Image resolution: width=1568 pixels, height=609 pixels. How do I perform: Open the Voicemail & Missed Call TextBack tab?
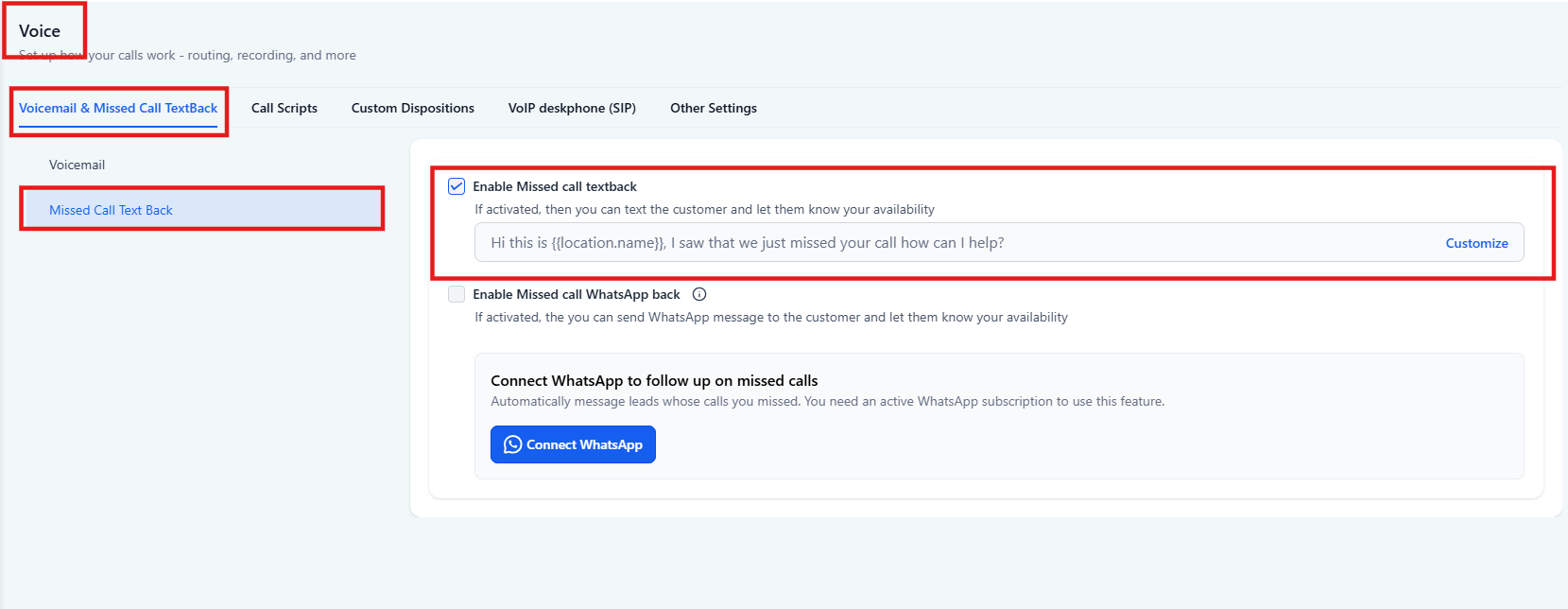click(118, 108)
